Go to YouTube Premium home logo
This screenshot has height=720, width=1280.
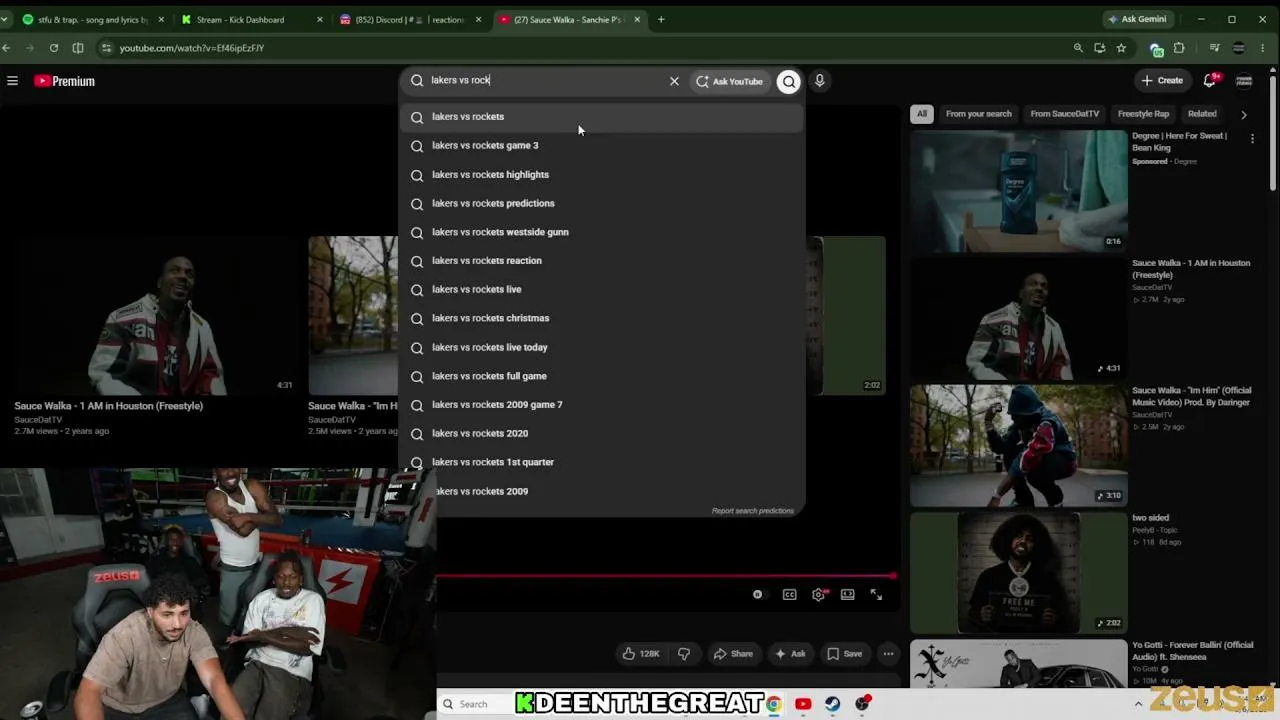pos(64,81)
